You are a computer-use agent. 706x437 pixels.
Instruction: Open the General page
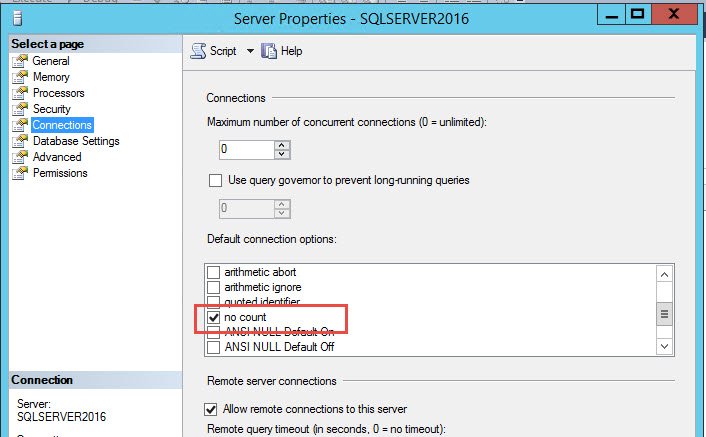pyautogui.click(x=51, y=61)
